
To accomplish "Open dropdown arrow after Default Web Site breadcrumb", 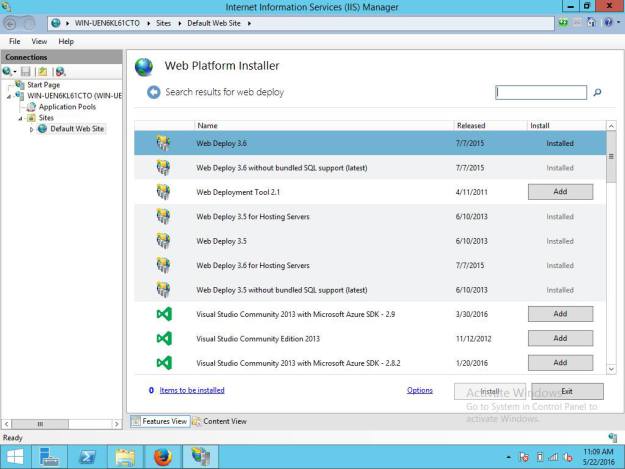I will 249,24.
